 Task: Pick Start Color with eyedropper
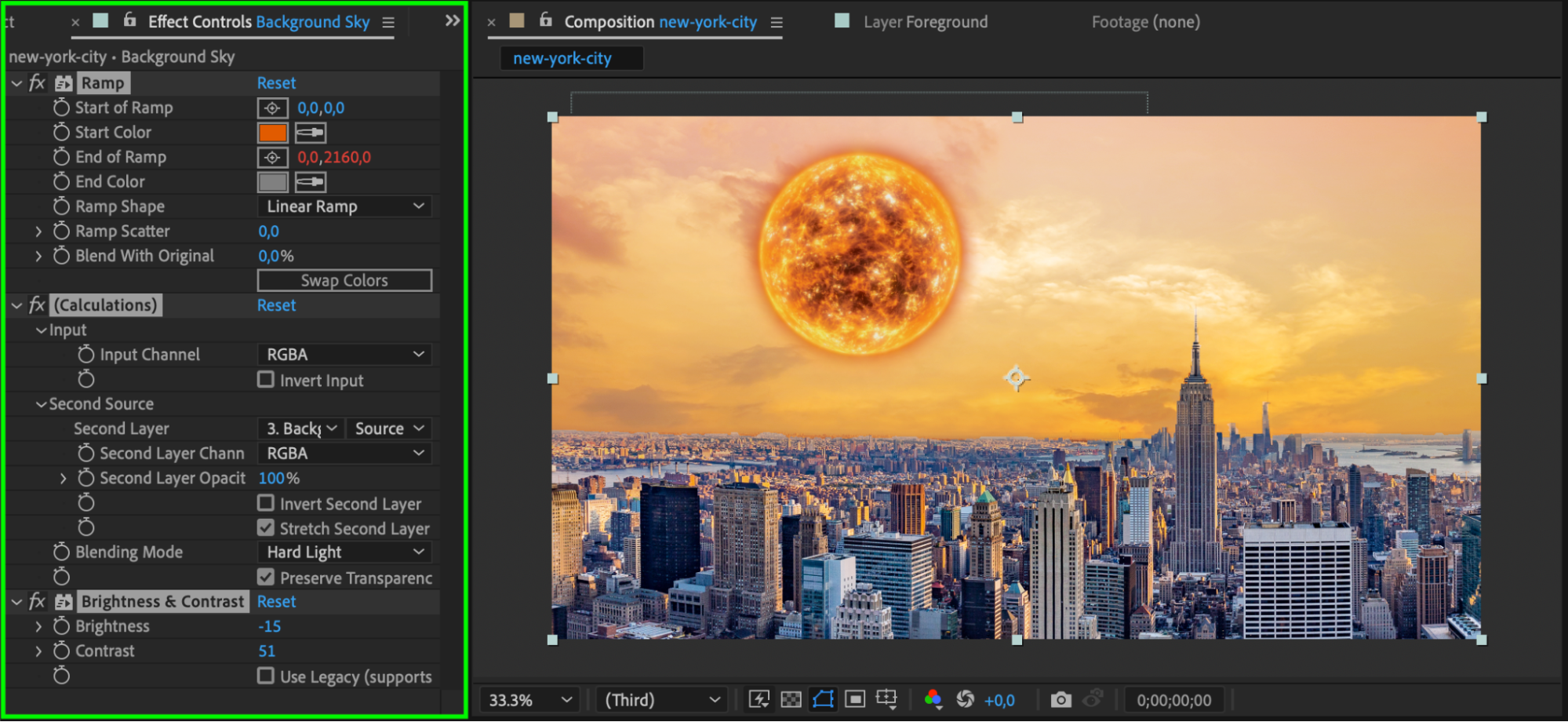[x=311, y=133]
